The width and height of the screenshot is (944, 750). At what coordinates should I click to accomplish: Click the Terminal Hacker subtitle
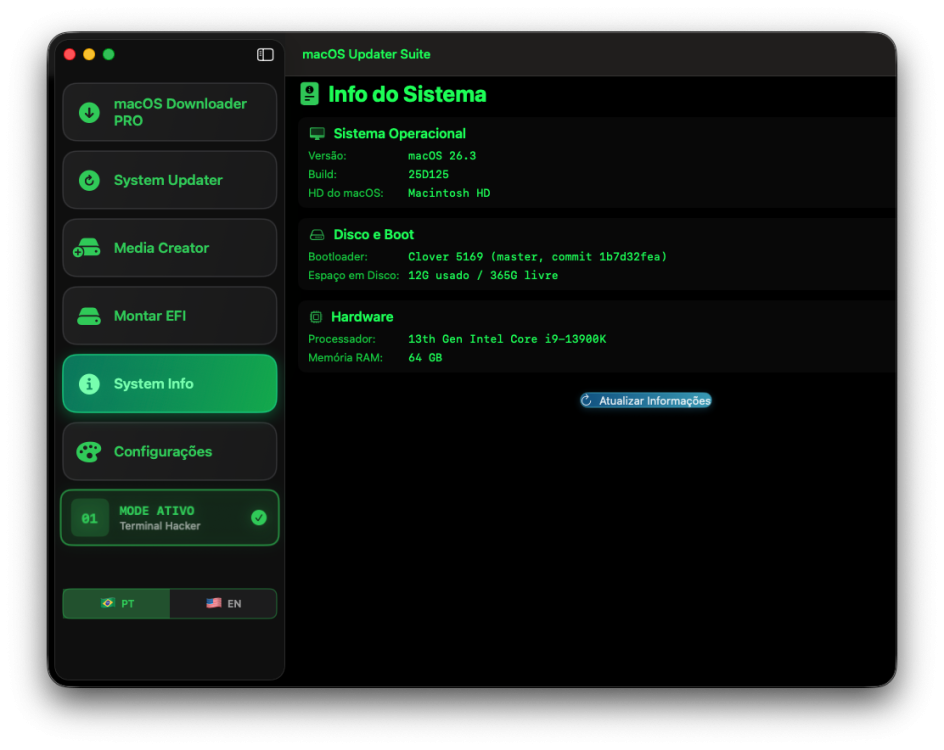[x=160, y=526]
